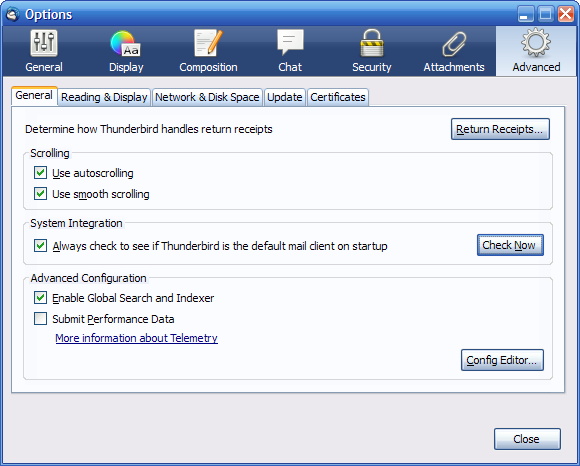This screenshot has height=466, width=580.
Task: Click the Thunderbird icon in title bar
Action: coord(12,14)
